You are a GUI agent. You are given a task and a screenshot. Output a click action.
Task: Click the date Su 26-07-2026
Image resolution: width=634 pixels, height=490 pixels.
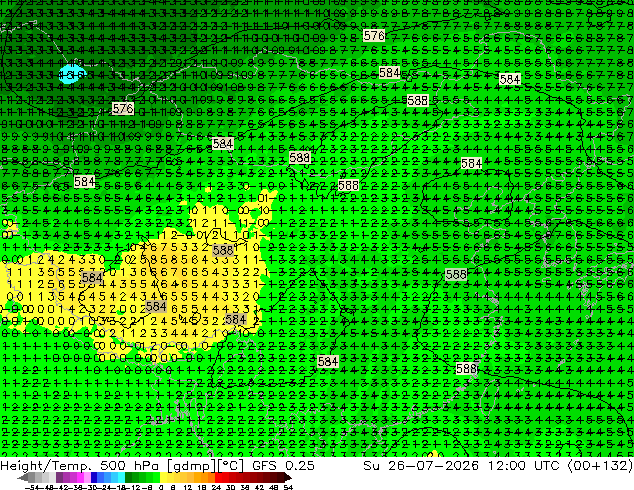[421, 465]
